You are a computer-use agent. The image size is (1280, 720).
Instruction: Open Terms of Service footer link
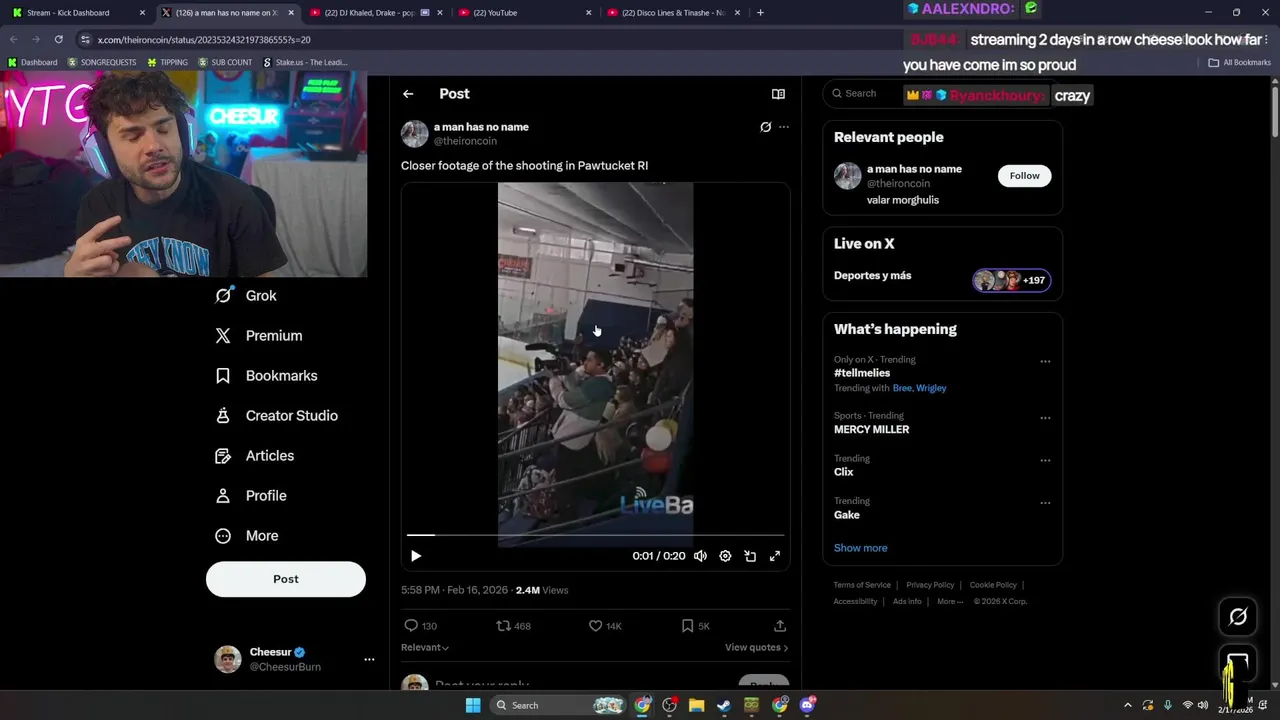[x=862, y=585]
